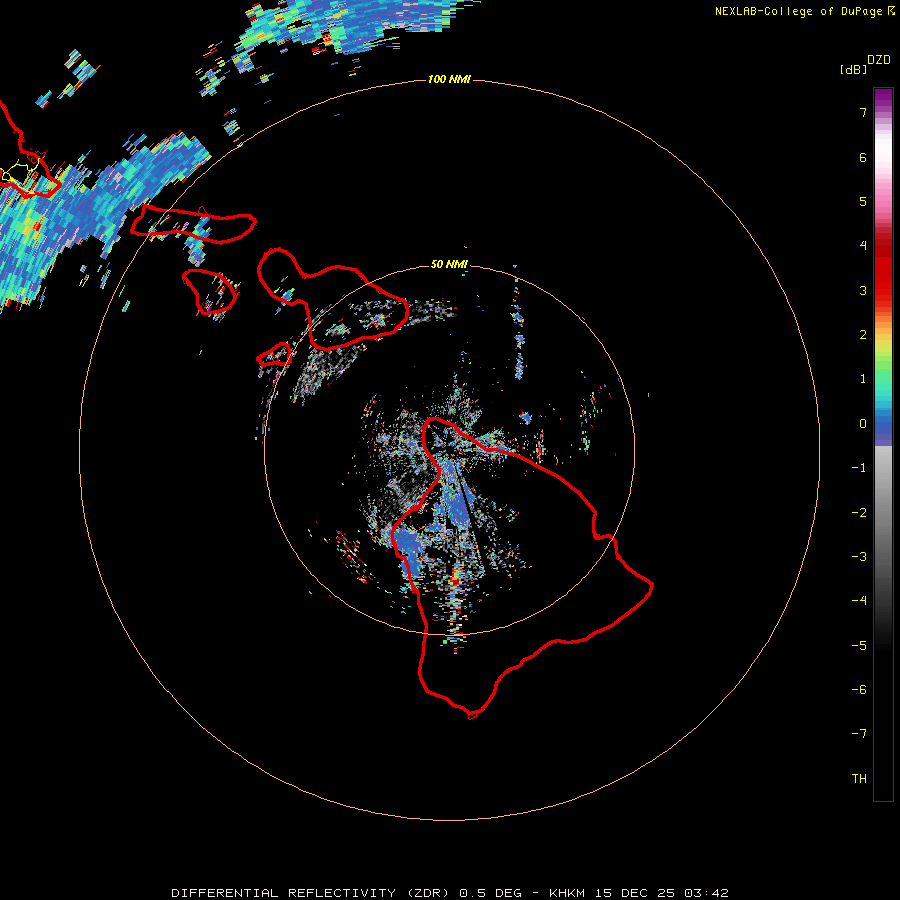Click the -3 value on color scale
The height and width of the screenshot is (900, 900).
[x=859, y=557]
